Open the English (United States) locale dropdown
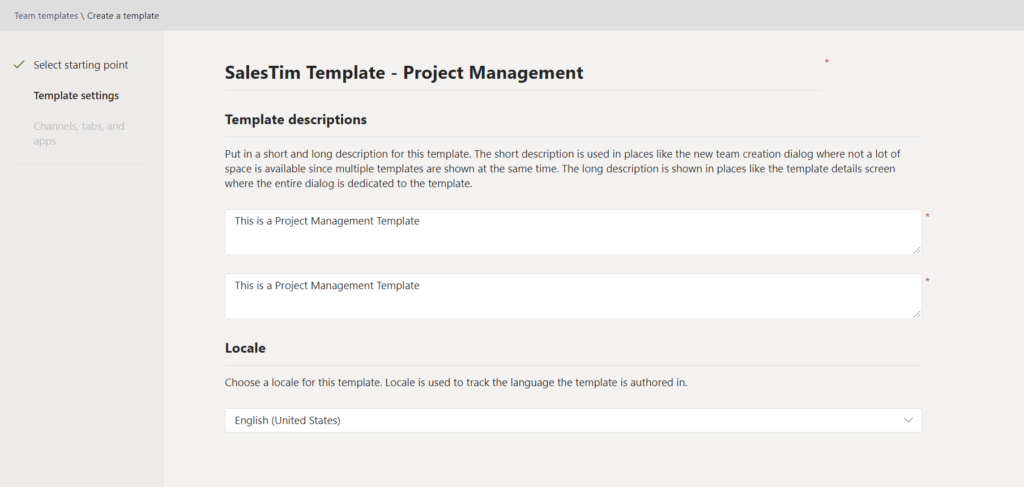The width and height of the screenshot is (1024, 487). point(573,420)
